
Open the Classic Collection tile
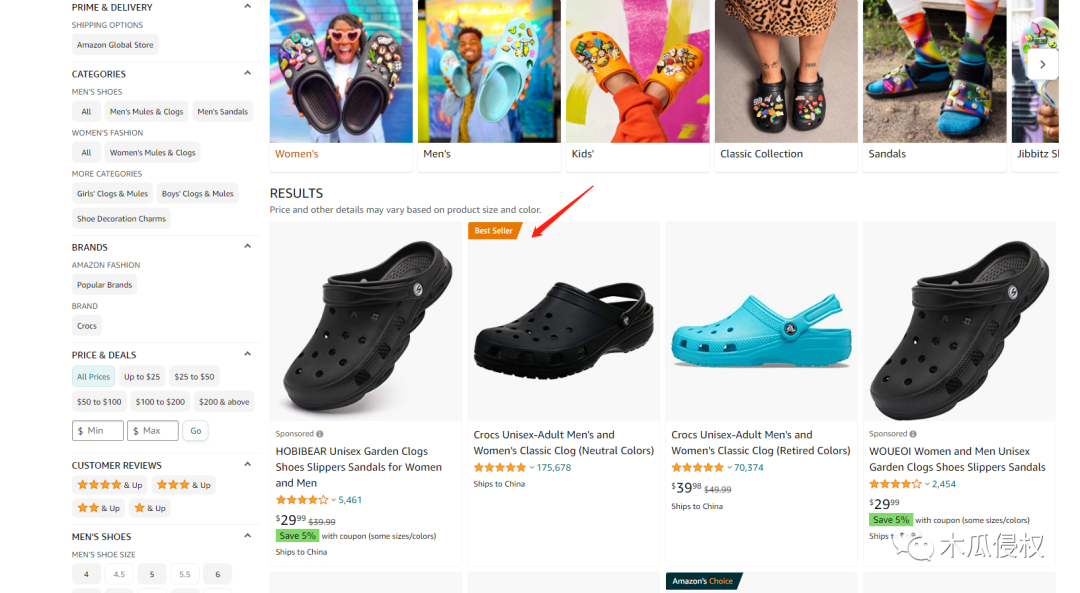click(786, 85)
